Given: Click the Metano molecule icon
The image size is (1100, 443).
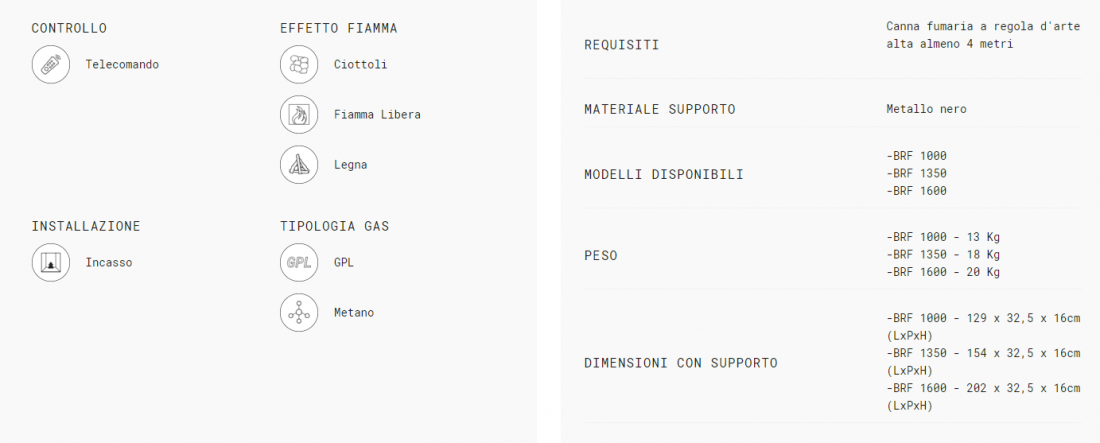Looking at the screenshot, I should (x=299, y=313).
